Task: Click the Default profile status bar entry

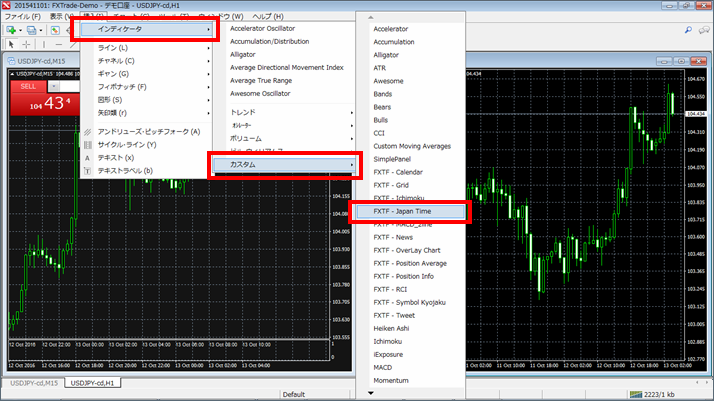Action: [294, 394]
